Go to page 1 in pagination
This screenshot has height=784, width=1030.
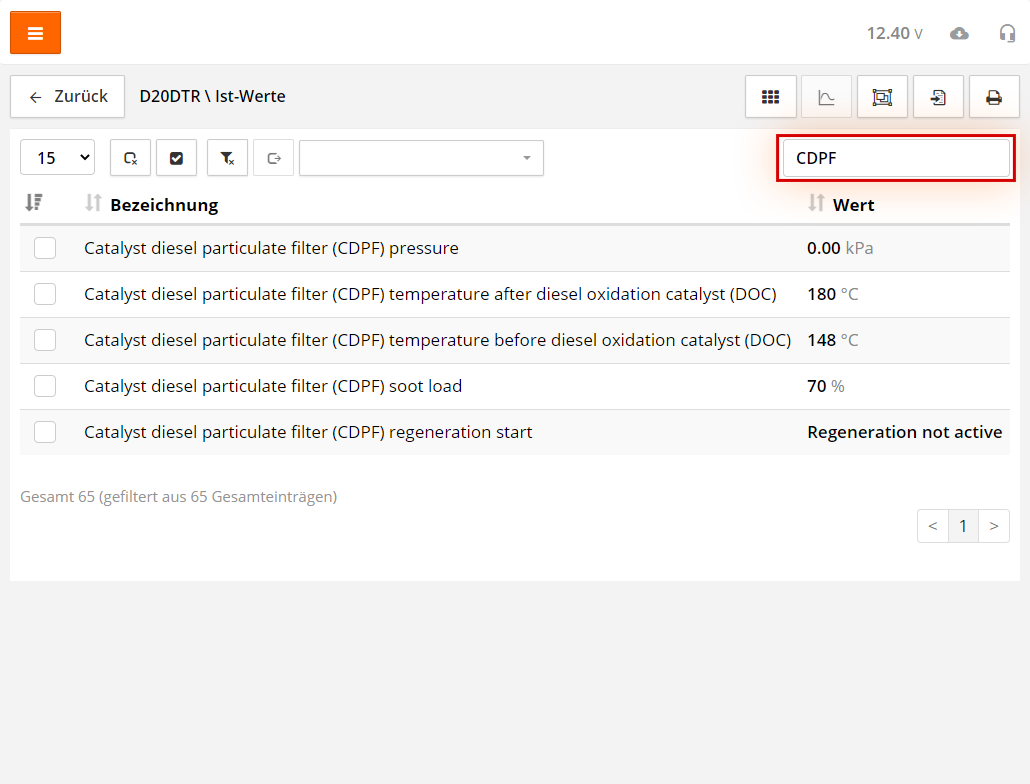pyautogui.click(x=963, y=526)
